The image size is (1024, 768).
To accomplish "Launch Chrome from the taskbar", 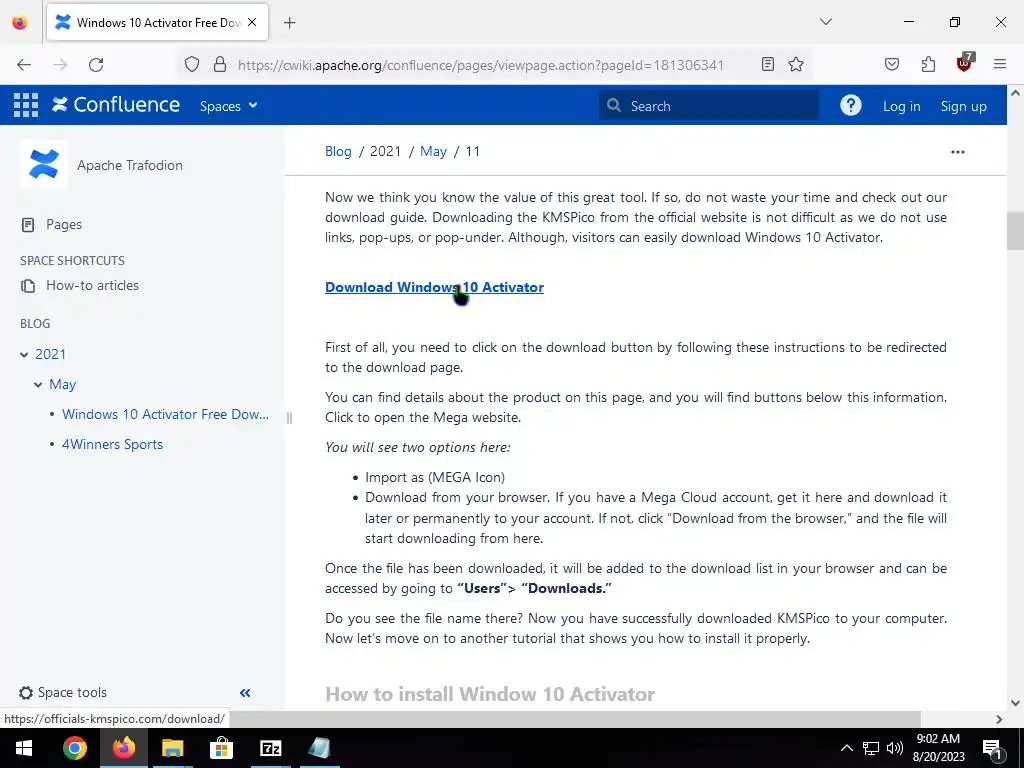I will coord(74,748).
